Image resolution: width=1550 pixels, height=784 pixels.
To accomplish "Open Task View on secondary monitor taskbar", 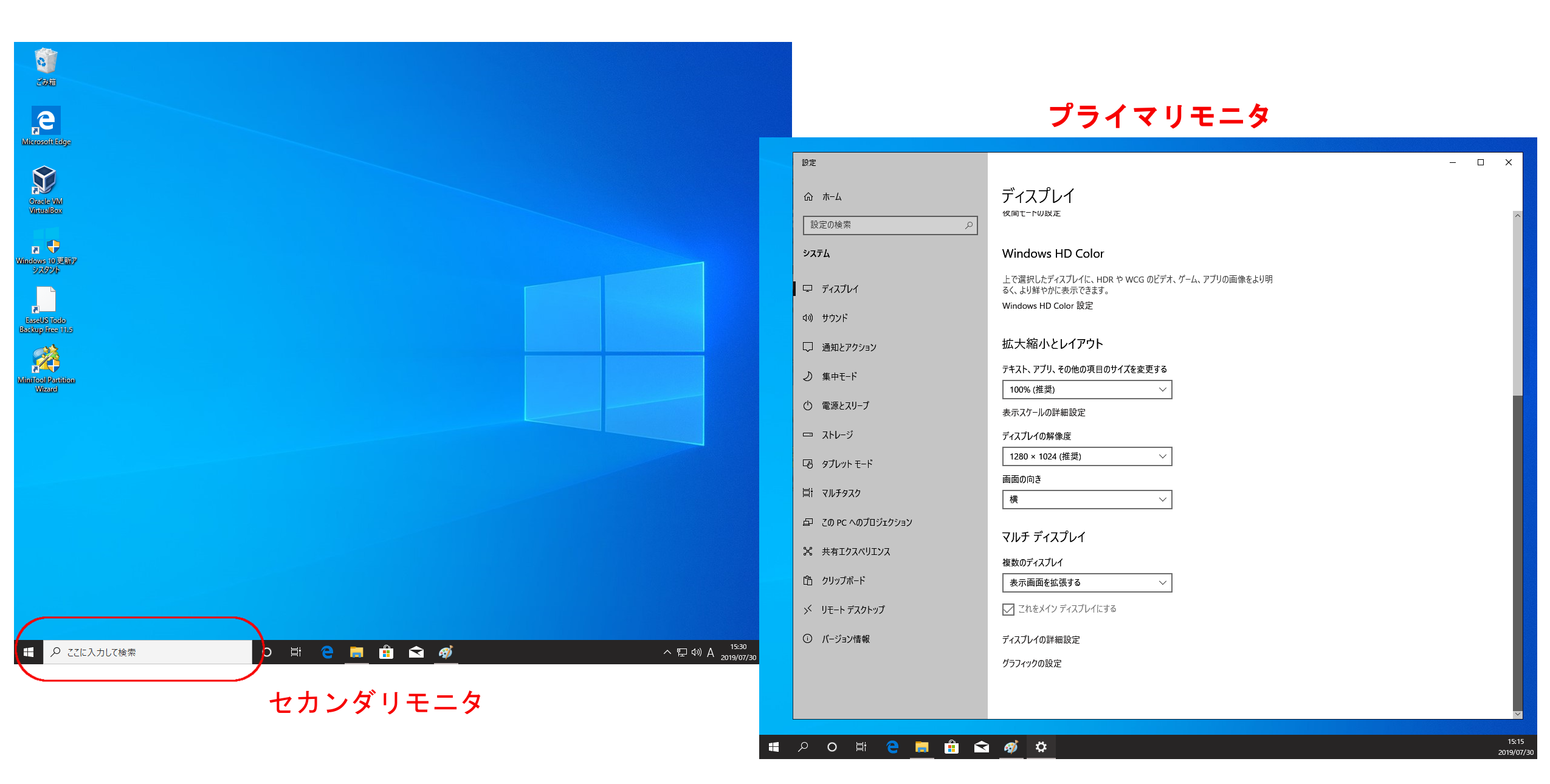I will pos(296,652).
